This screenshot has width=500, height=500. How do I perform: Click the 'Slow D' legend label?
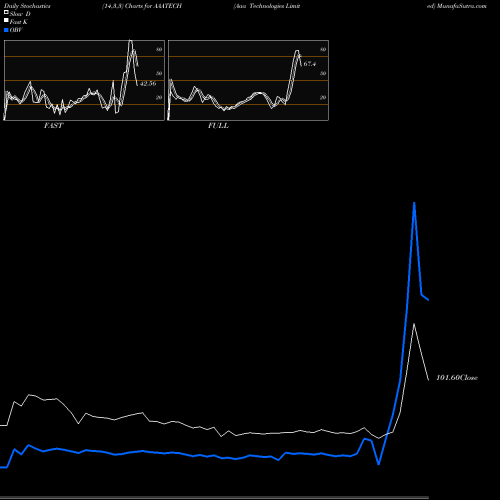20,14
